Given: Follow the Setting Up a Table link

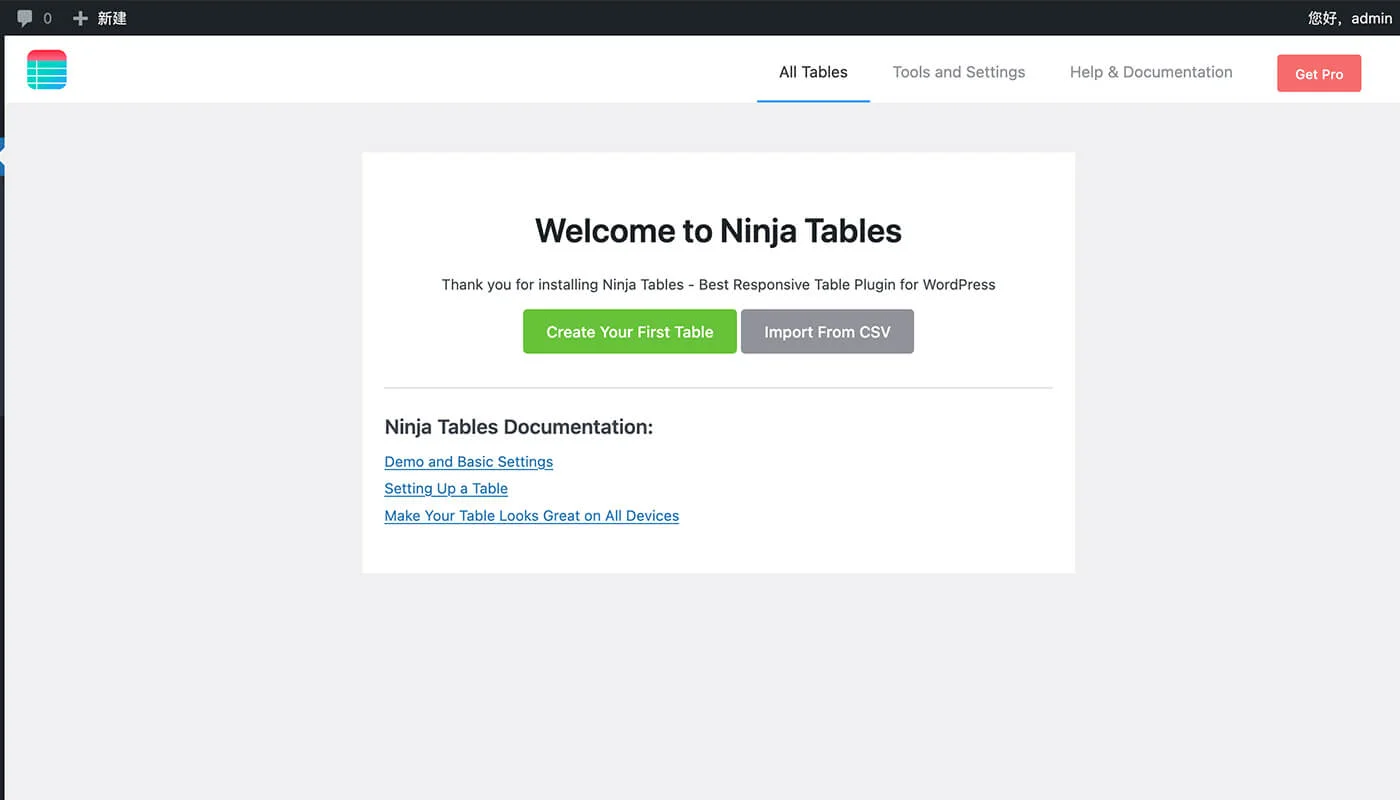Looking at the screenshot, I should (x=446, y=489).
